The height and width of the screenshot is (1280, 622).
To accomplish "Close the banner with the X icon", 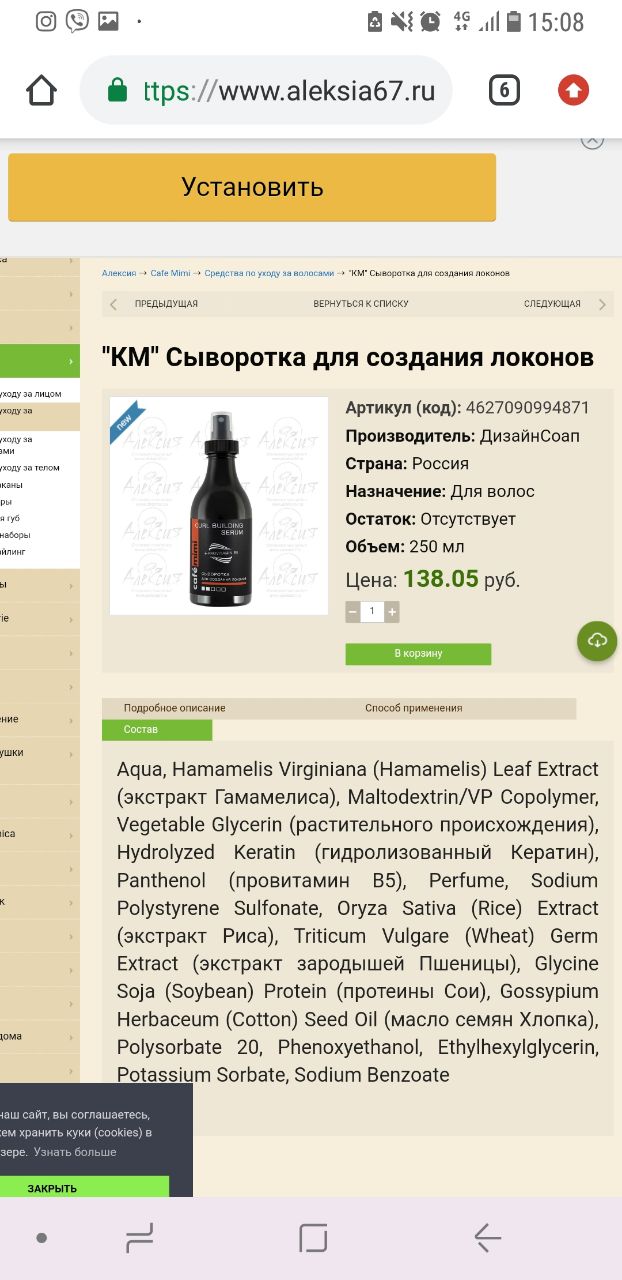I will [x=592, y=141].
